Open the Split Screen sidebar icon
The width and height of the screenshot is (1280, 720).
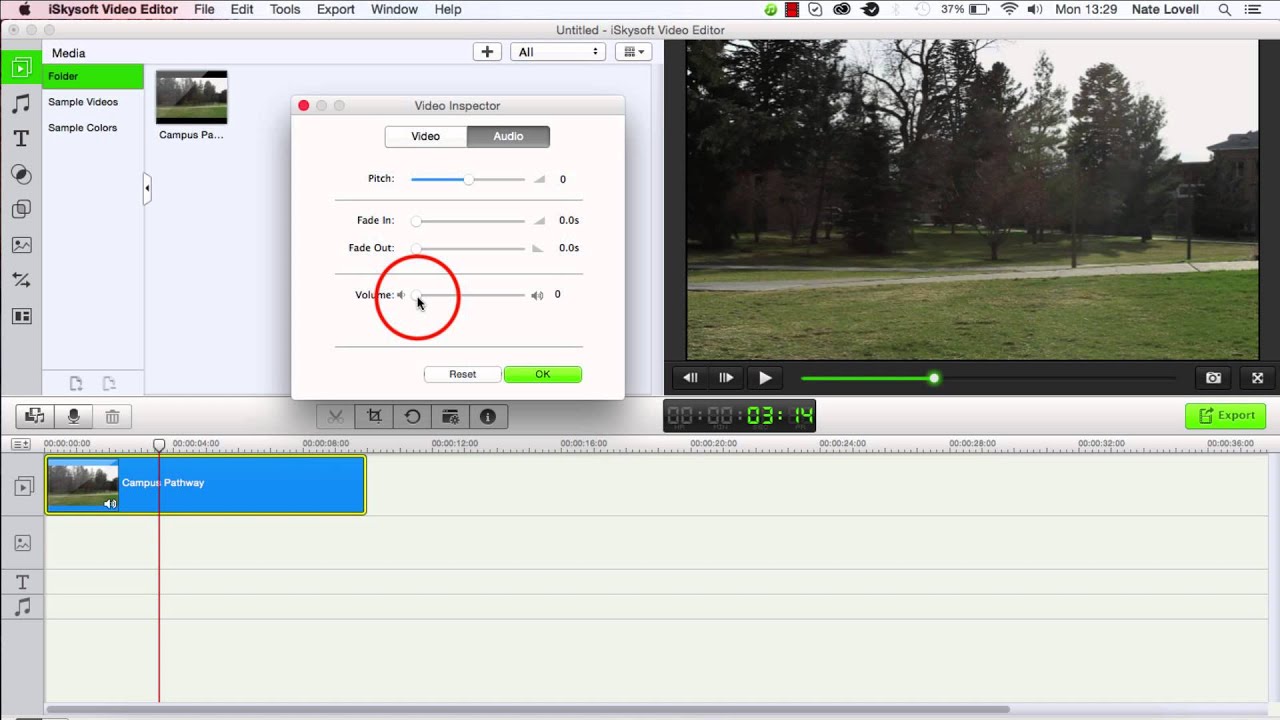coord(21,316)
